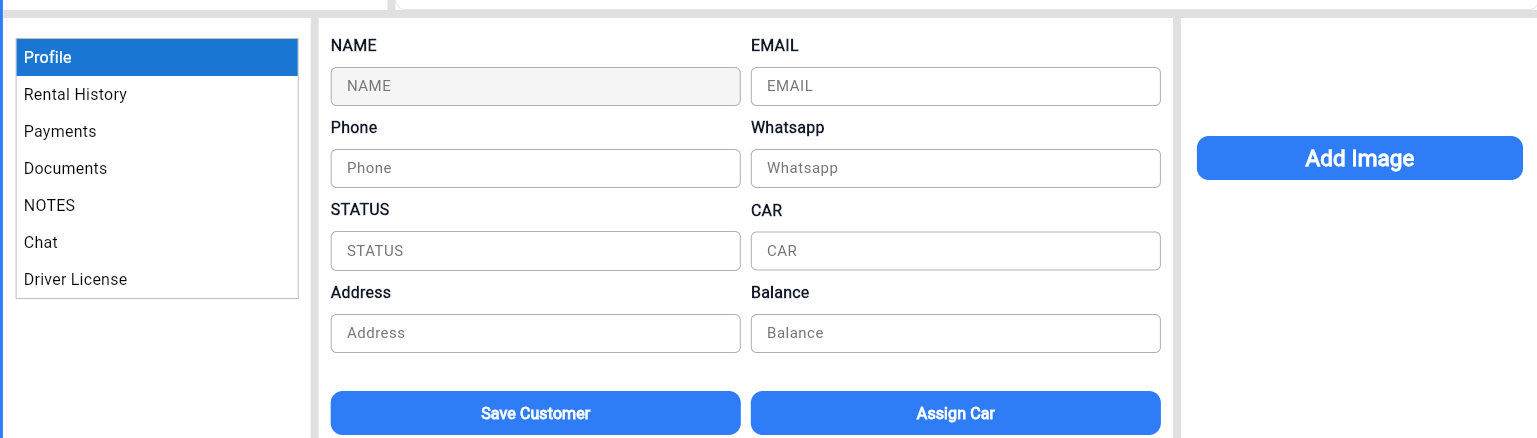This screenshot has width=1537, height=438.
Task: Click the STATUS field
Action: pos(535,251)
